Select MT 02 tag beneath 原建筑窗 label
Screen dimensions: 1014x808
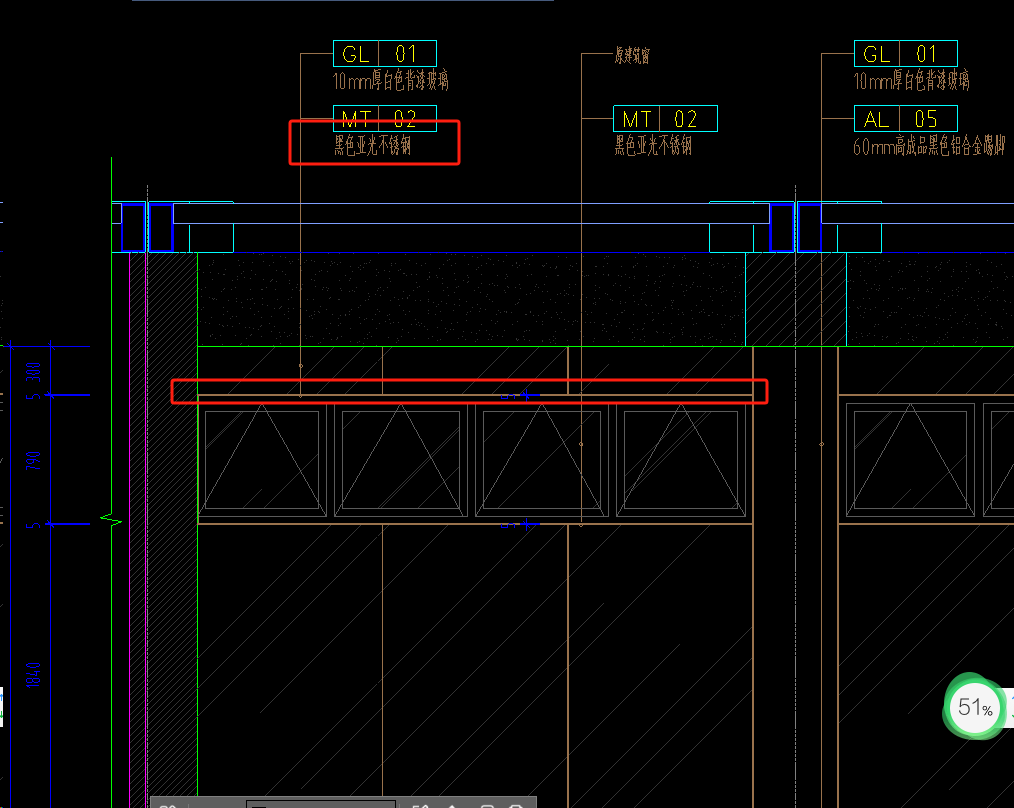665,118
